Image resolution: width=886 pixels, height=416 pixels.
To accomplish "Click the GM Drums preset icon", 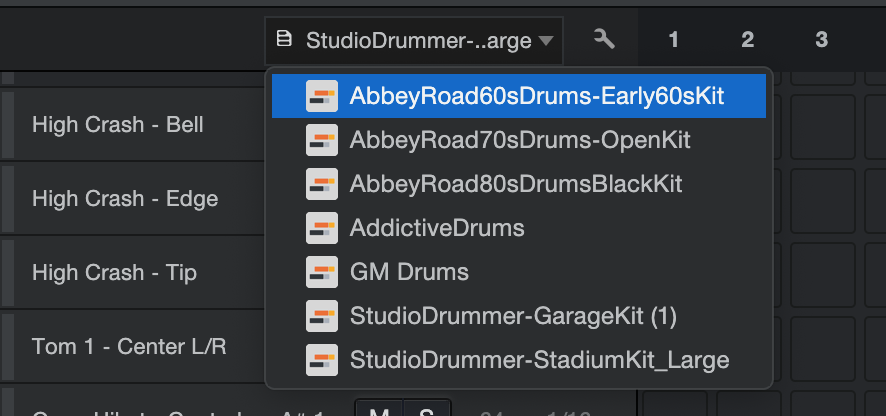I will (x=322, y=272).
